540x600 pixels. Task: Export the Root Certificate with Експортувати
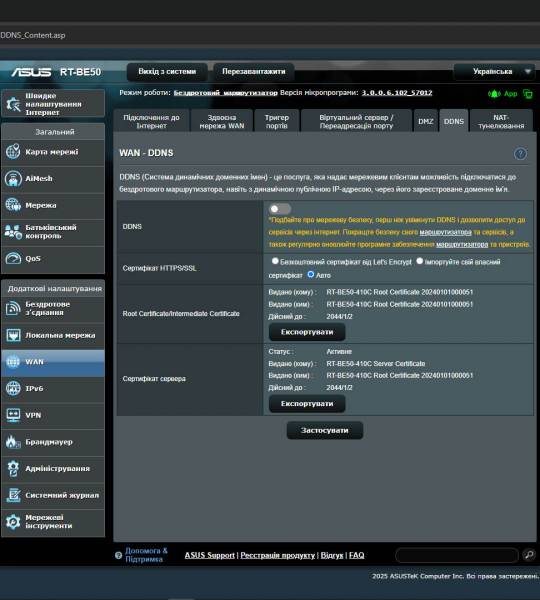[x=307, y=332]
